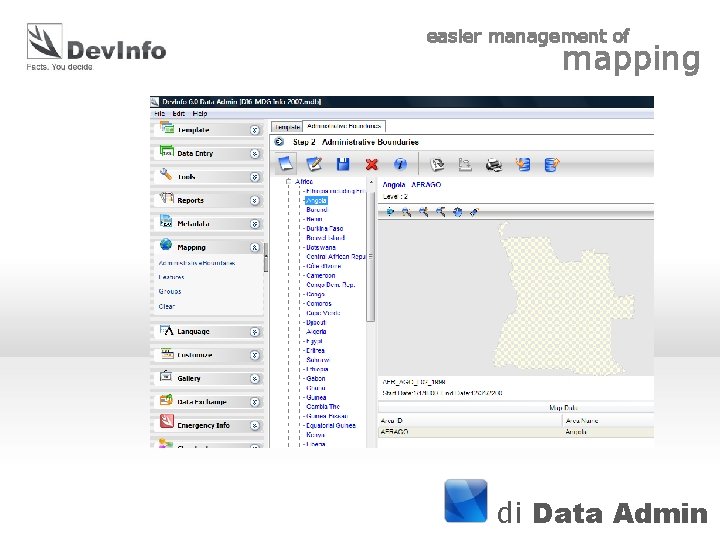The height and width of the screenshot is (540, 720).
Task: Expand the Metadata panel chevron
Action: pos(255,224)
